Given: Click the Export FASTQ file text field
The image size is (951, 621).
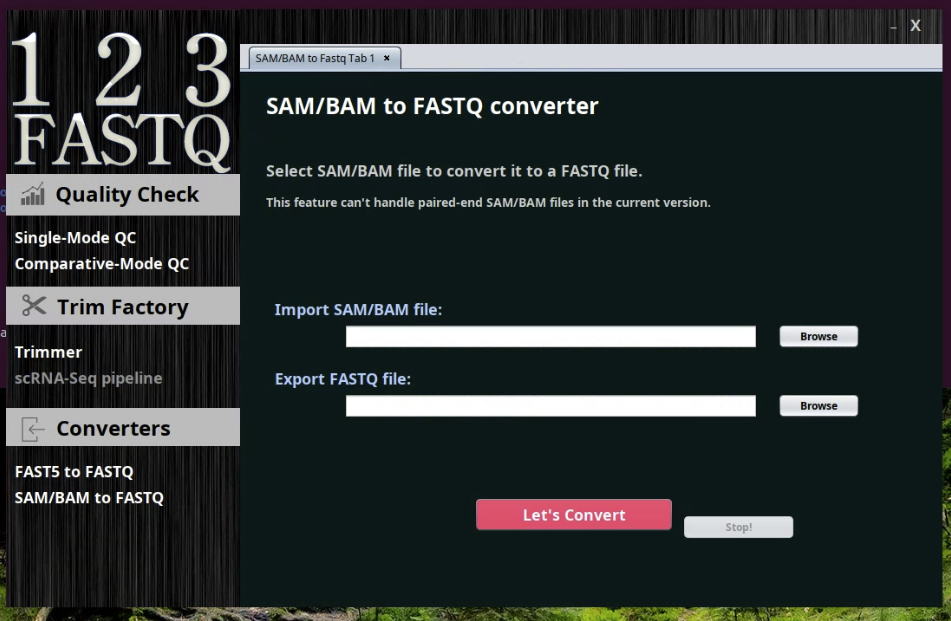Looking at the screenshot, I should click(550, 405).
